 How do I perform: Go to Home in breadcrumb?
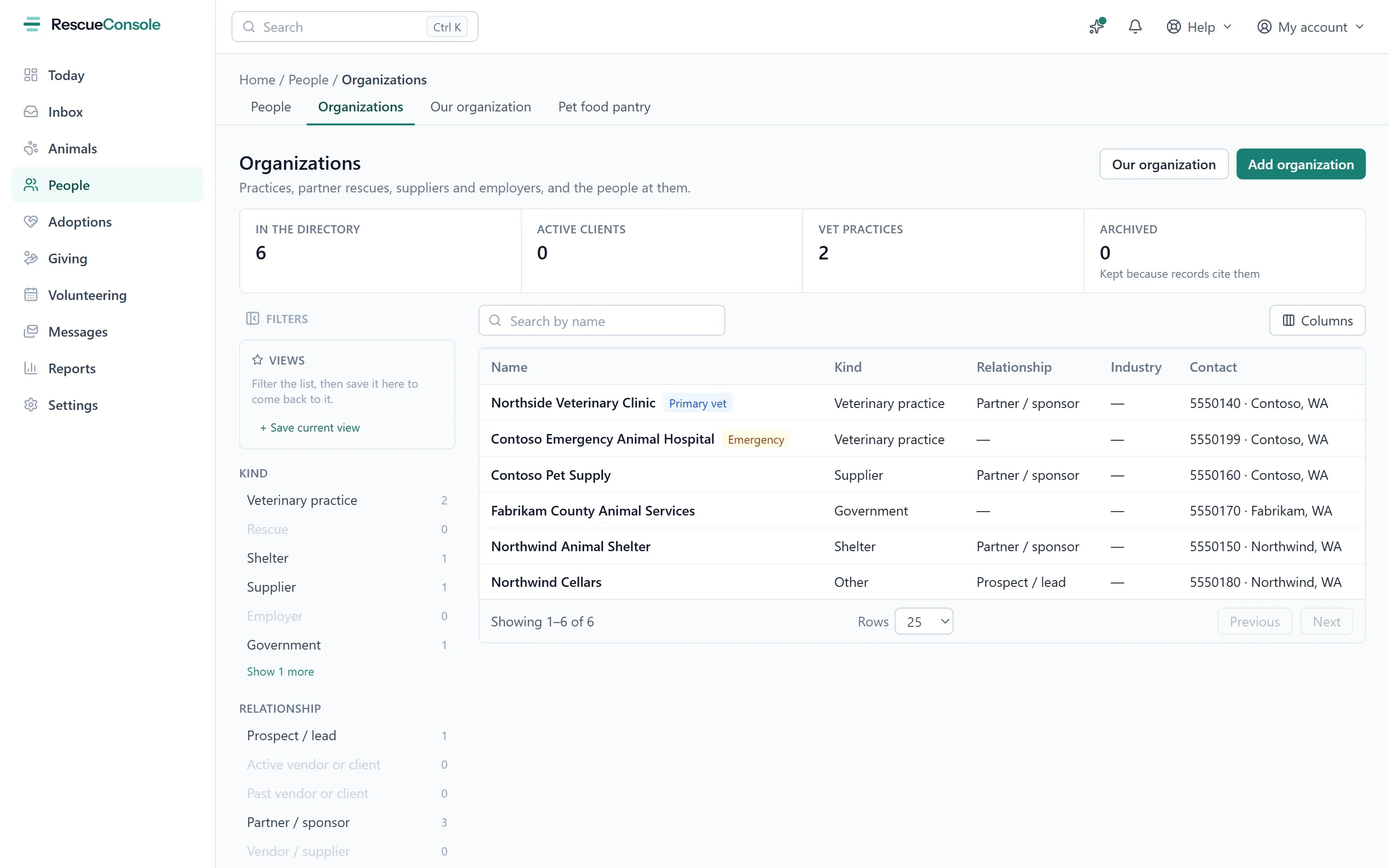257,80
